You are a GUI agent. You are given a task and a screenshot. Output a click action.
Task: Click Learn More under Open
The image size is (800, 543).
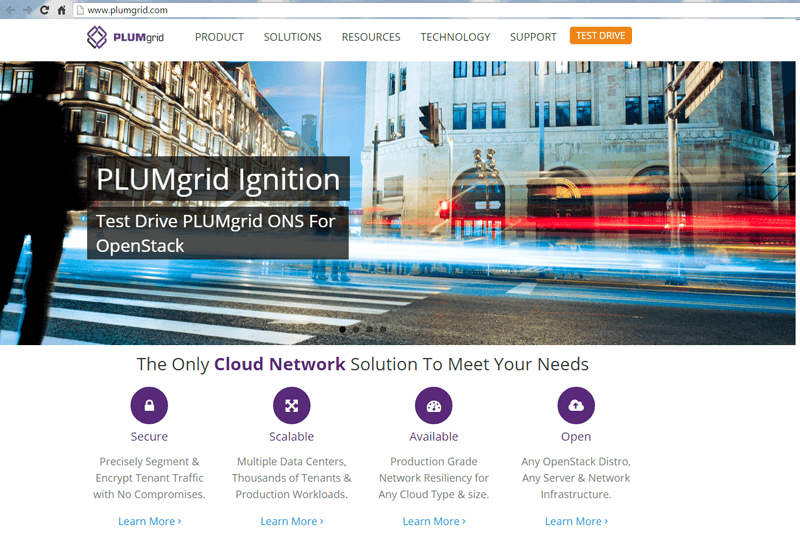coord(577,522)
